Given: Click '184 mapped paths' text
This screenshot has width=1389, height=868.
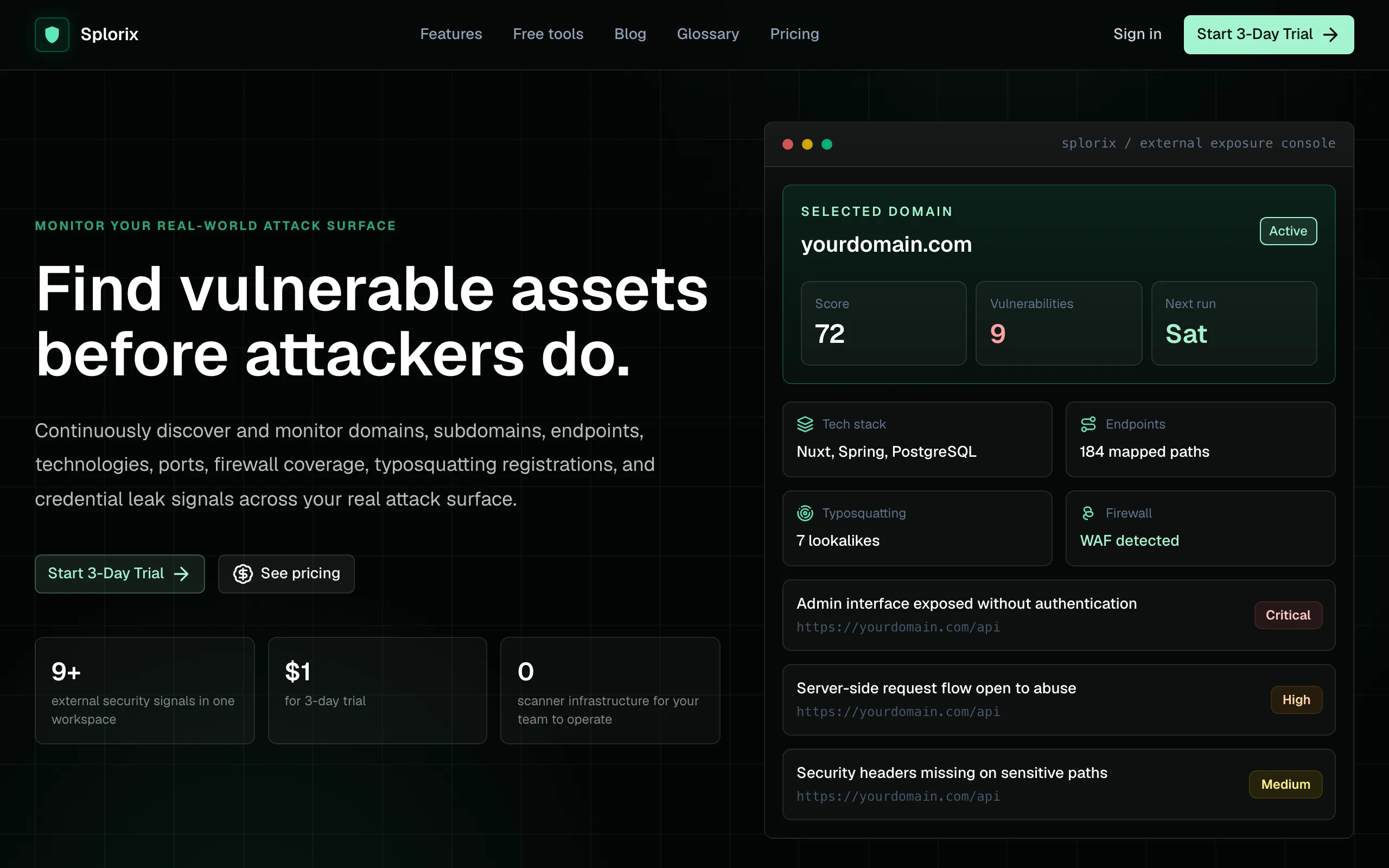Looking at the screenshot, I should [x=1144, y=452].
